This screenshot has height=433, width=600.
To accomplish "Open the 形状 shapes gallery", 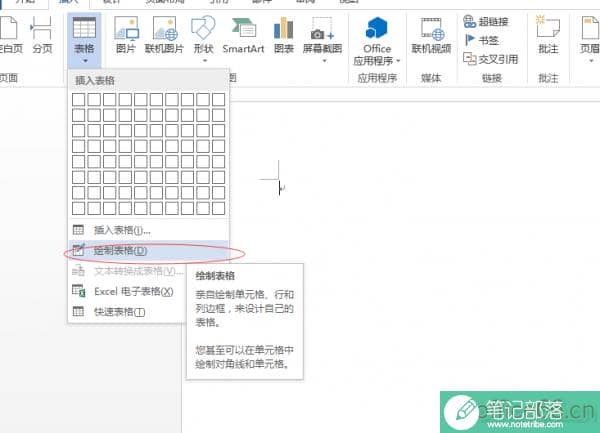I will pos(204,38).
